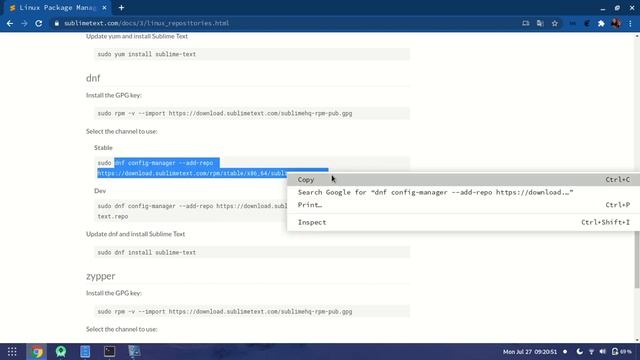Choose Inspect from the context menu
640x360 pixels.
[463, 222]
